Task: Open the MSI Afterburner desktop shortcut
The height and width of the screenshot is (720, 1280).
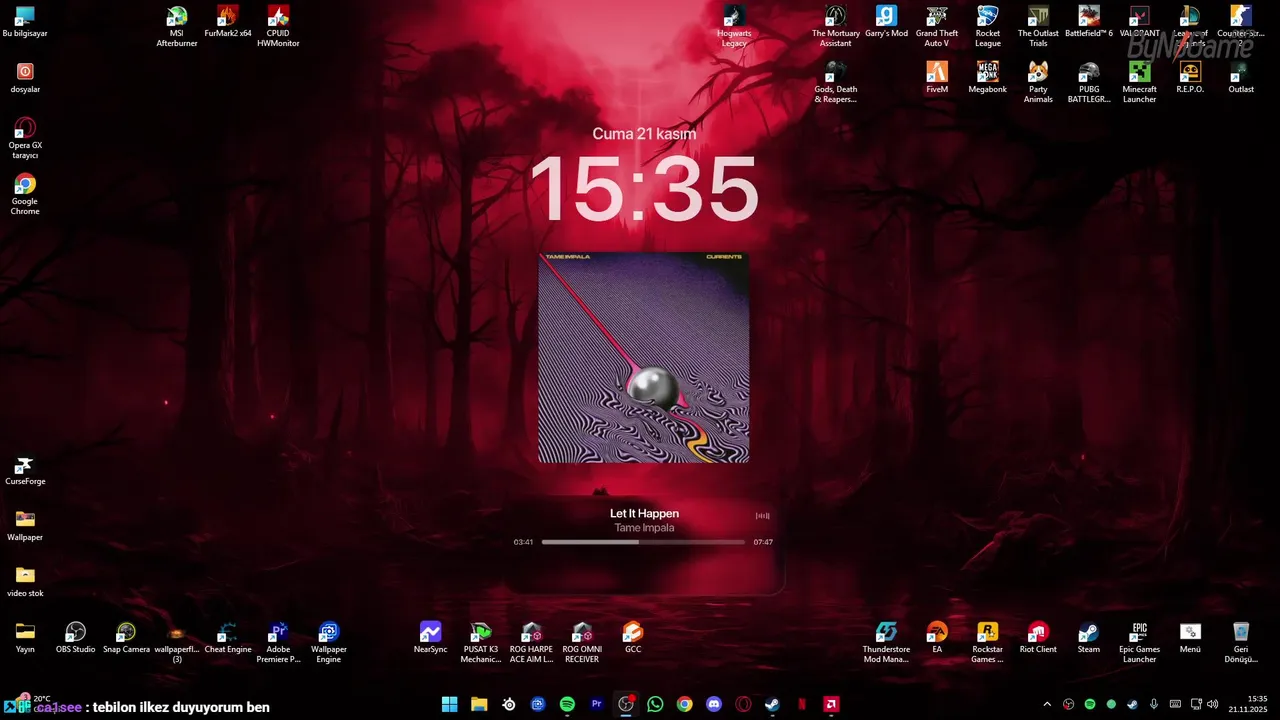Action: click(177, 26)
